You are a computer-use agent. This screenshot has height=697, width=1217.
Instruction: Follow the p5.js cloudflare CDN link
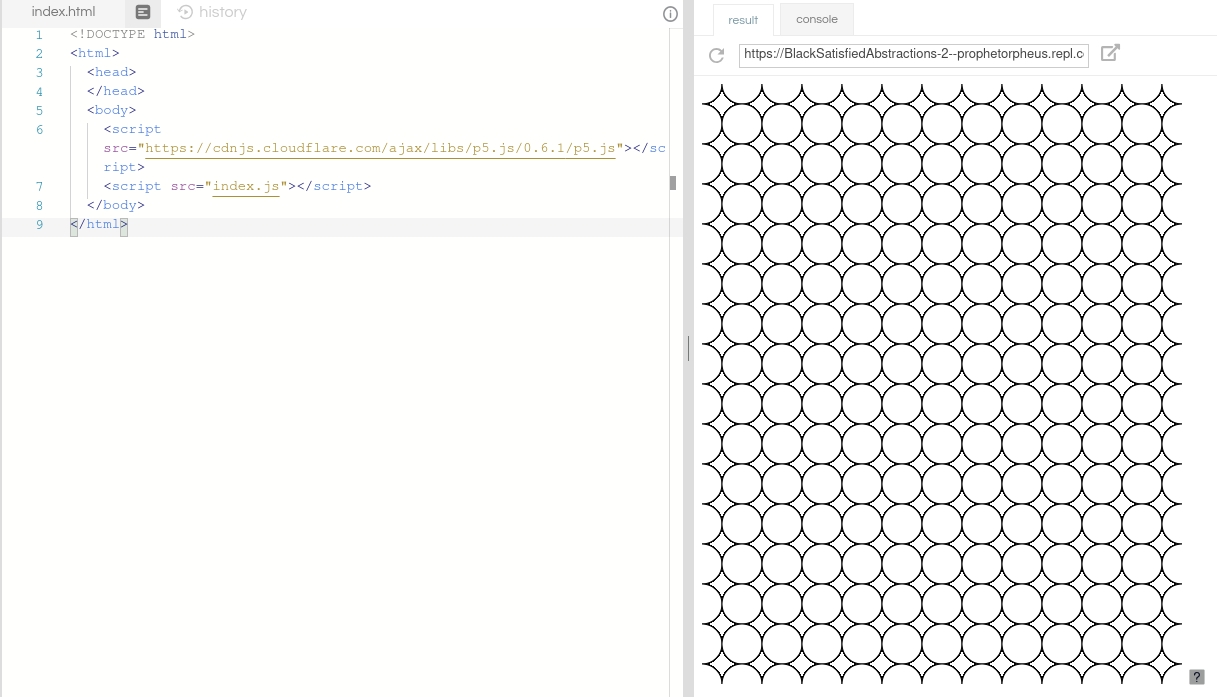[380, 148]
